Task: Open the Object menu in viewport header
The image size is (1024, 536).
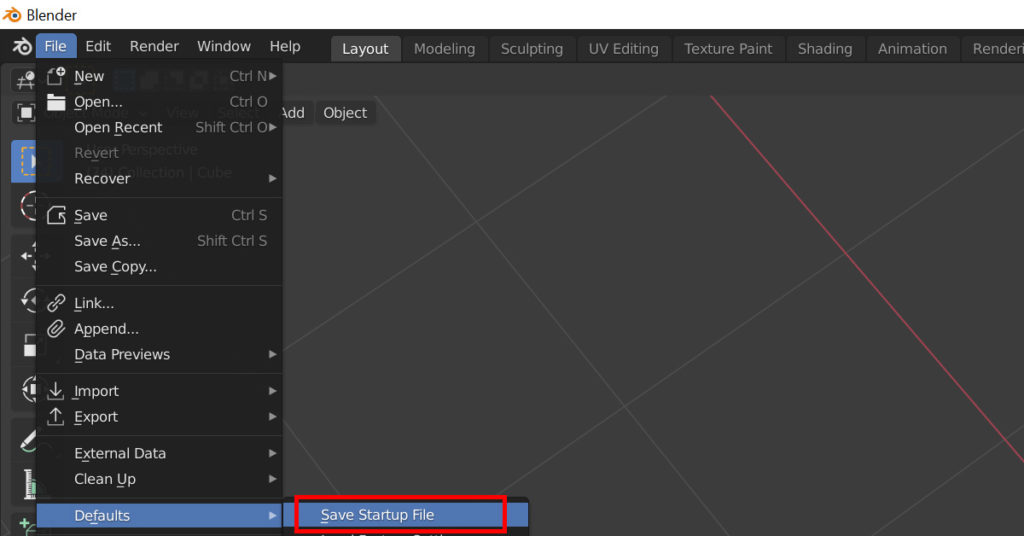Action: [x=345, y=113]
